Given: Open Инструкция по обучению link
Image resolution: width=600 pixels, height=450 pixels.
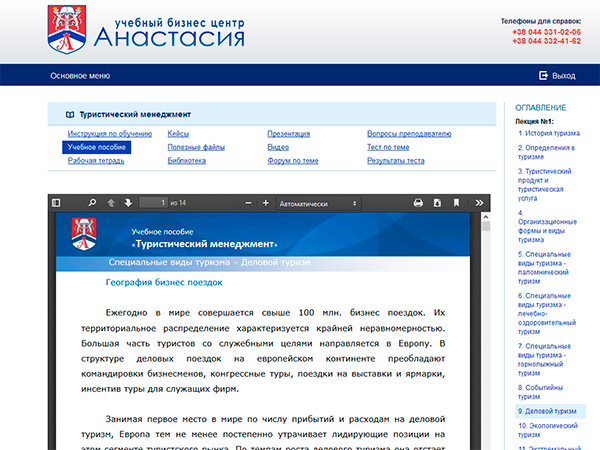Looking at the screenshot, I should pos(110,133).
